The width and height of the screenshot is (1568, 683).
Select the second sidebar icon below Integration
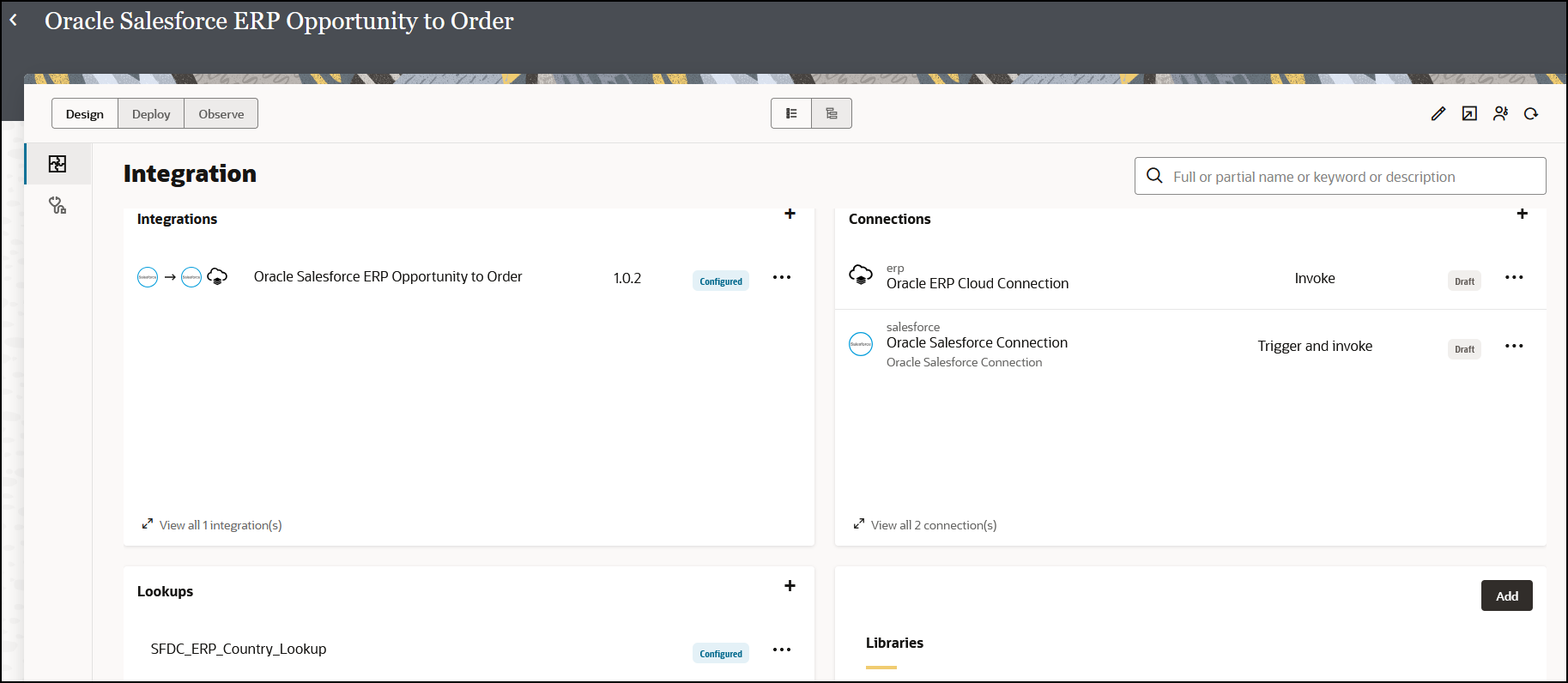[58, 205]
